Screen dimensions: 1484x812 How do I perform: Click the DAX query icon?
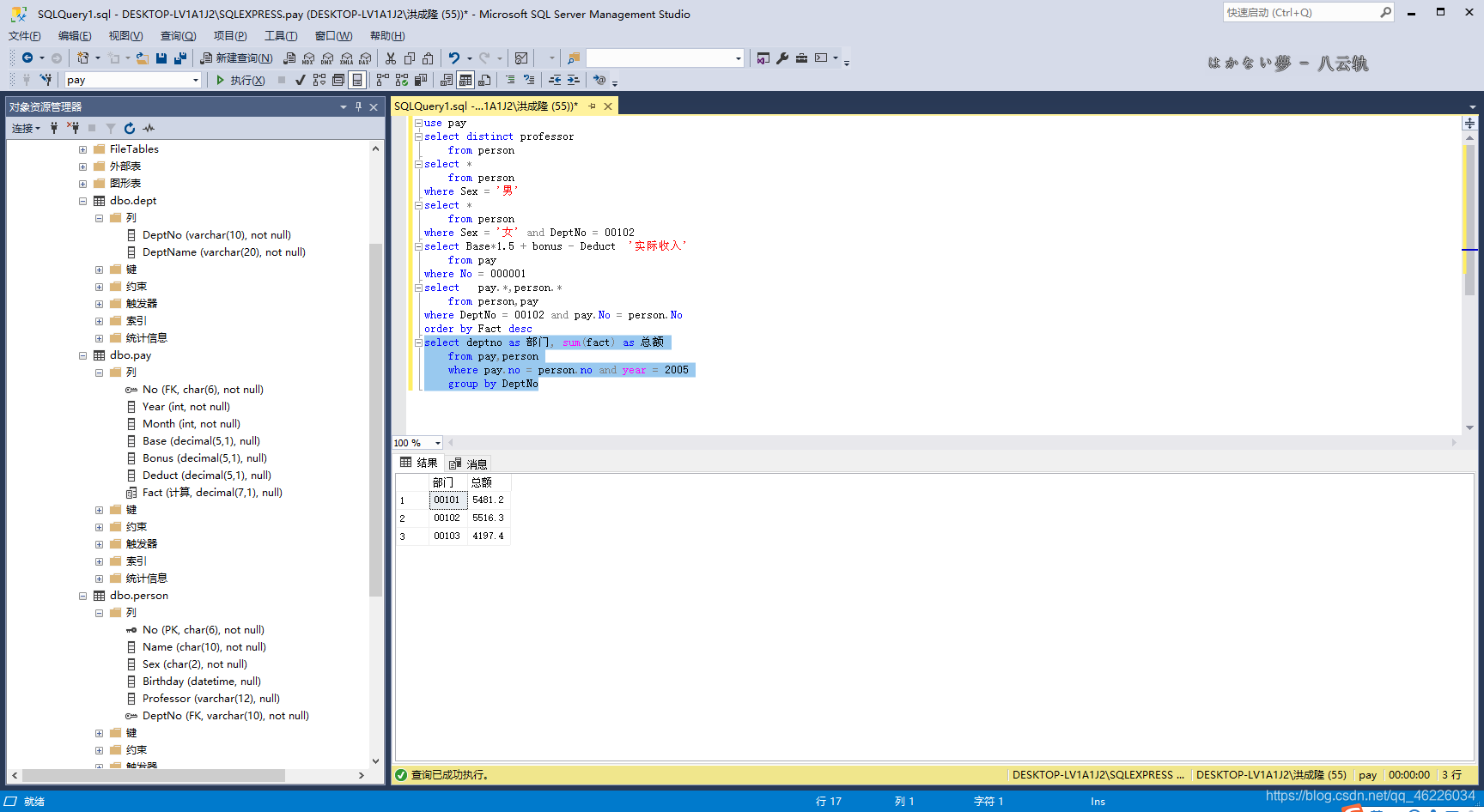pos(365,58)
